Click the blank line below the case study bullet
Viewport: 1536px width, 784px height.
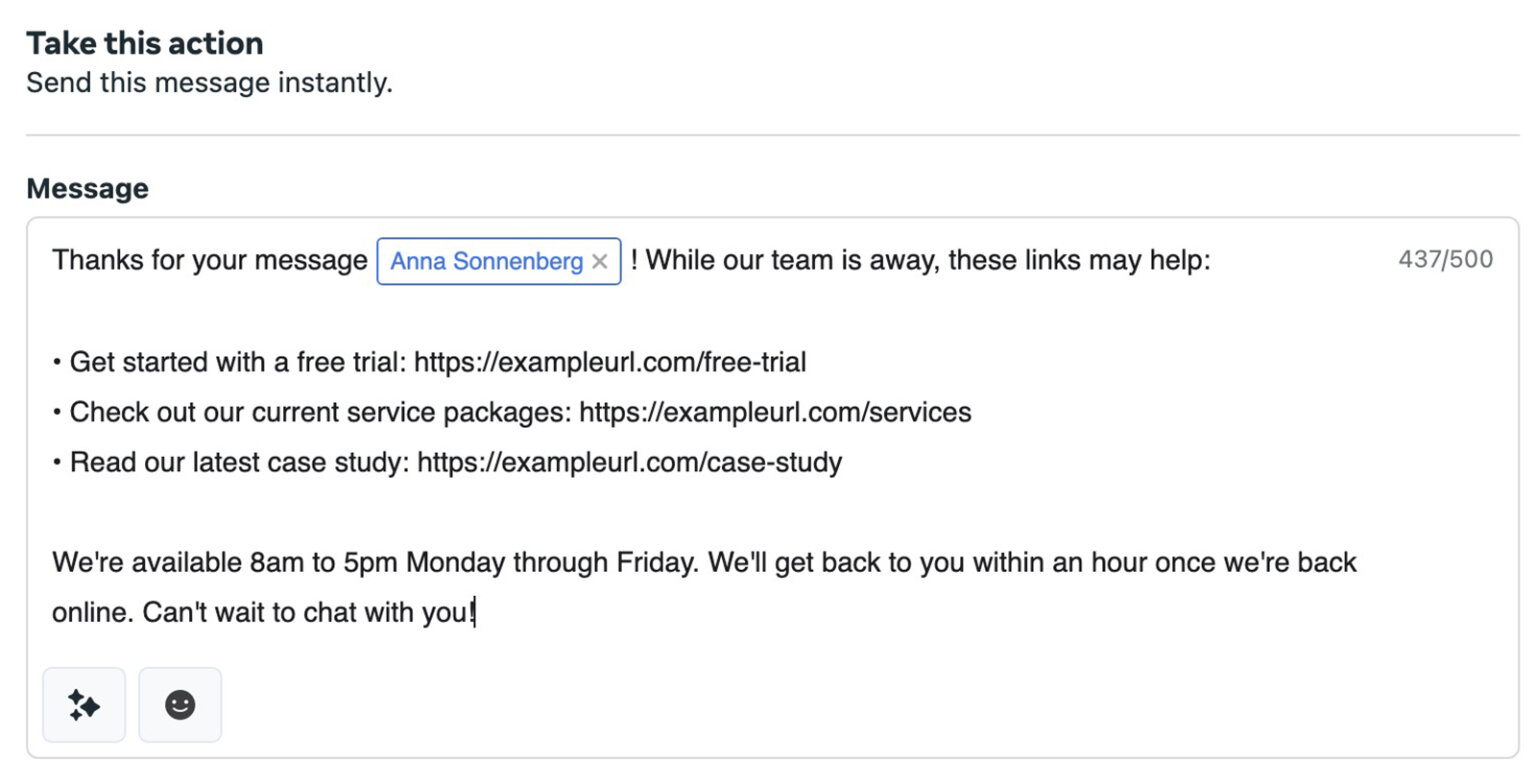coord(400,513)
